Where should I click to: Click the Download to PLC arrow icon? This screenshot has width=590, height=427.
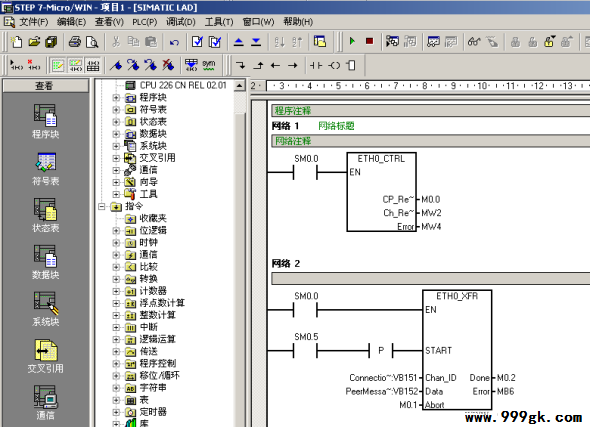coord(256,42)
